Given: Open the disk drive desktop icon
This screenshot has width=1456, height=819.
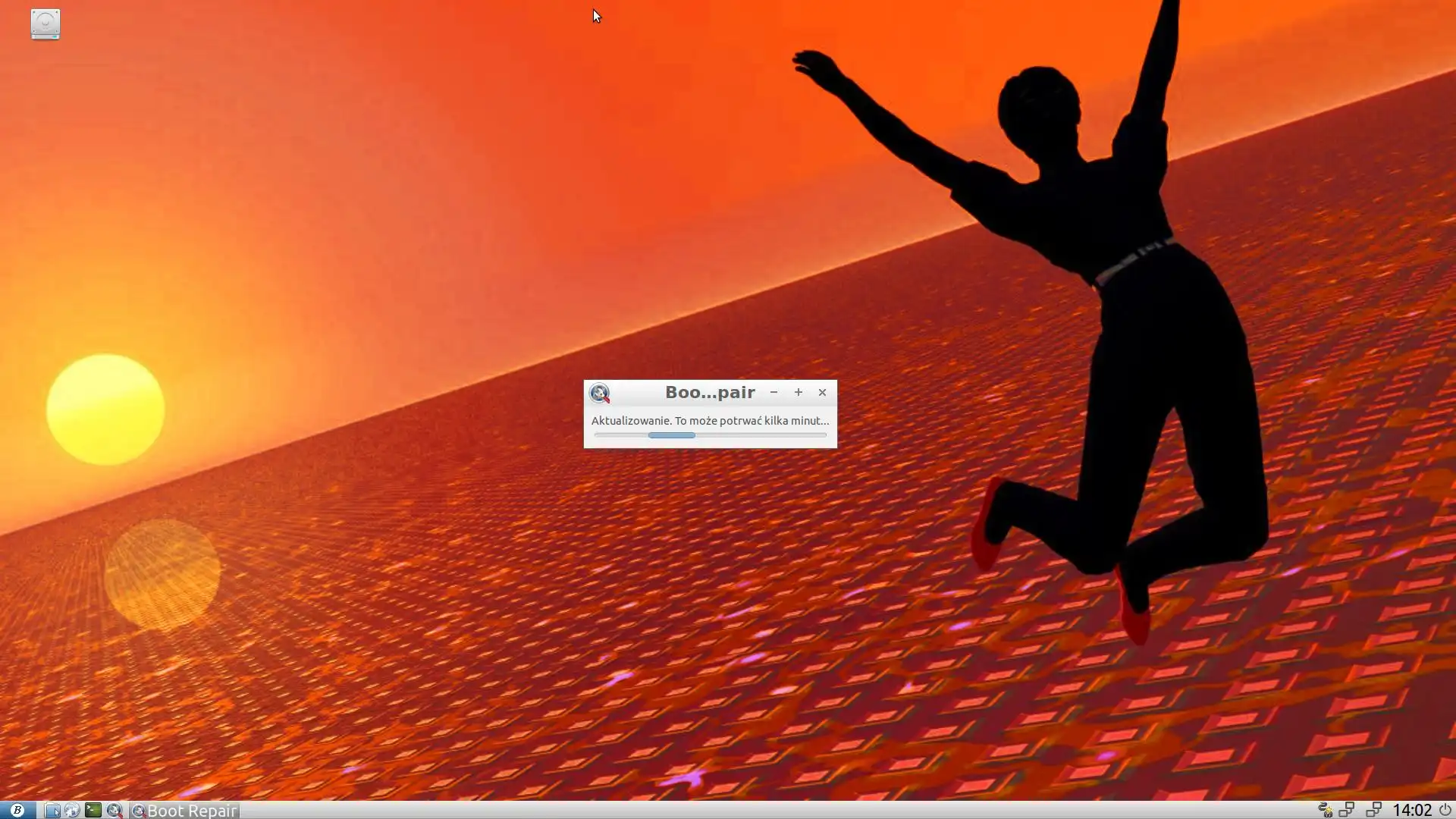Looking at the screenshot, I should pyautogui.click(x=45, y=24).
